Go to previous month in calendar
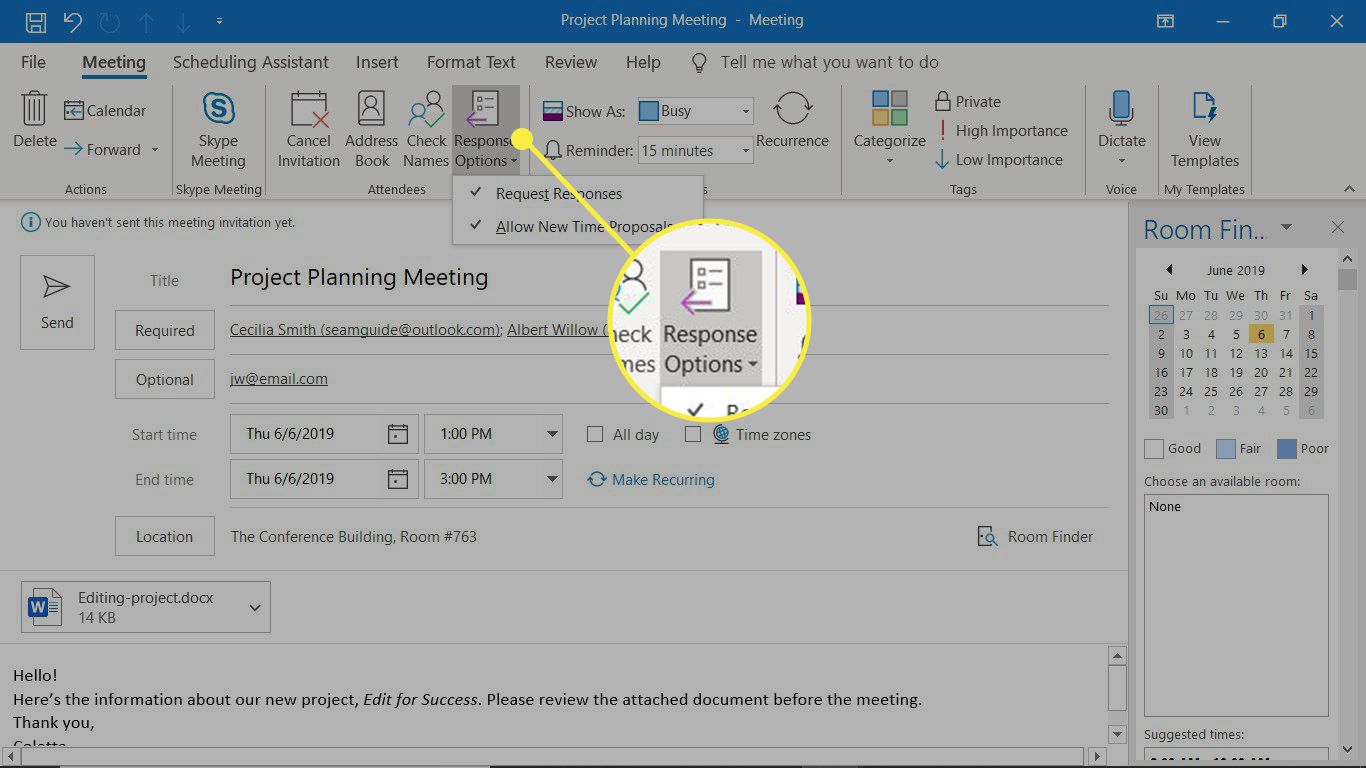 click(x=1169, y=270)
